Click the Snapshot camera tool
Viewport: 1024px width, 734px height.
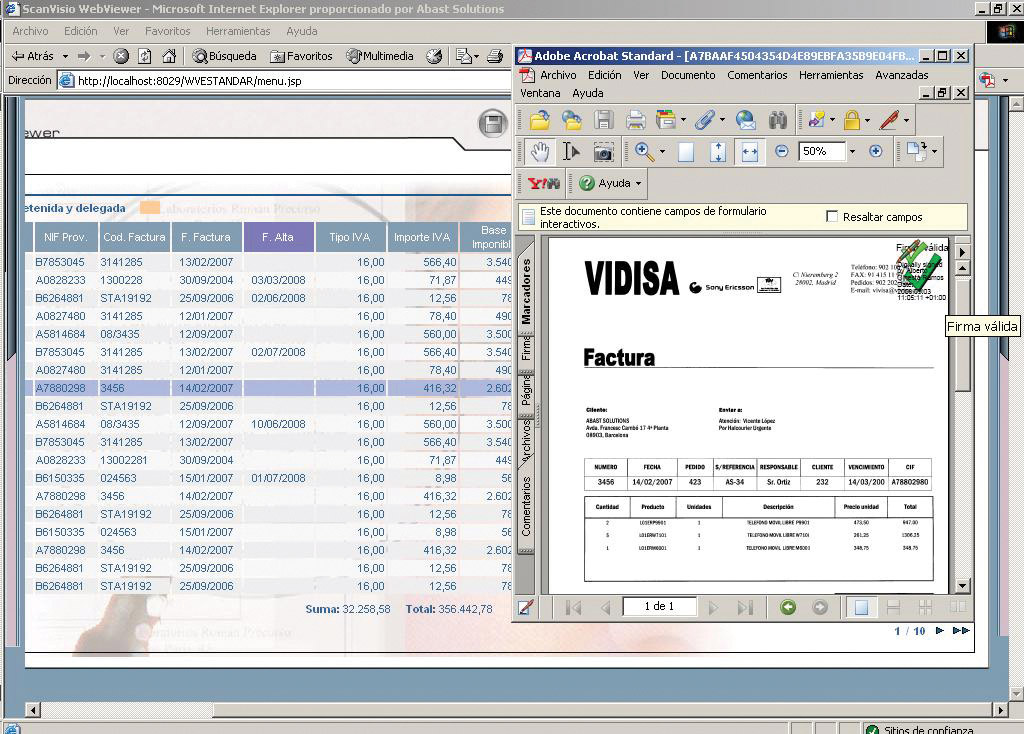coord(603,152)
